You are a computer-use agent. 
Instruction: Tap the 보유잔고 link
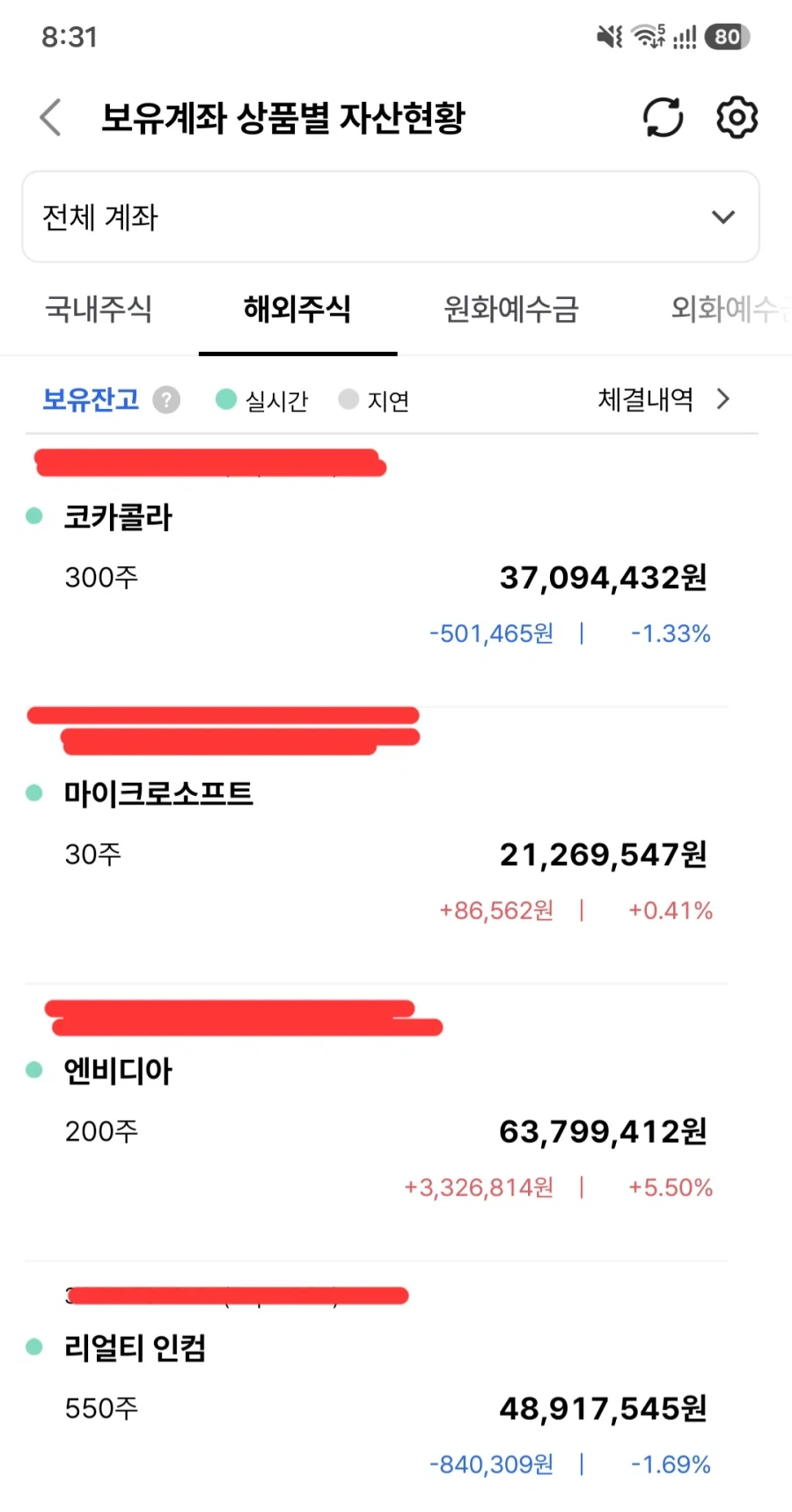(91, 400)
